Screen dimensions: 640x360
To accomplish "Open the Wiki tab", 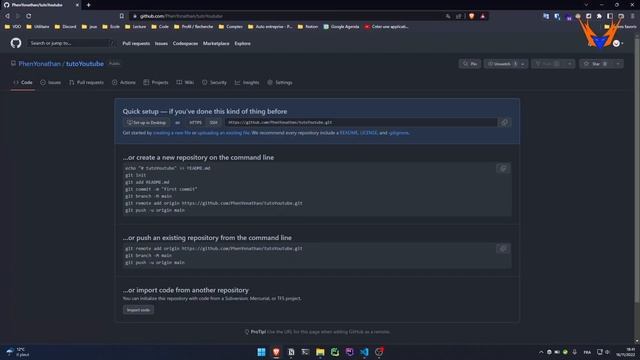I will pos(185,82).
